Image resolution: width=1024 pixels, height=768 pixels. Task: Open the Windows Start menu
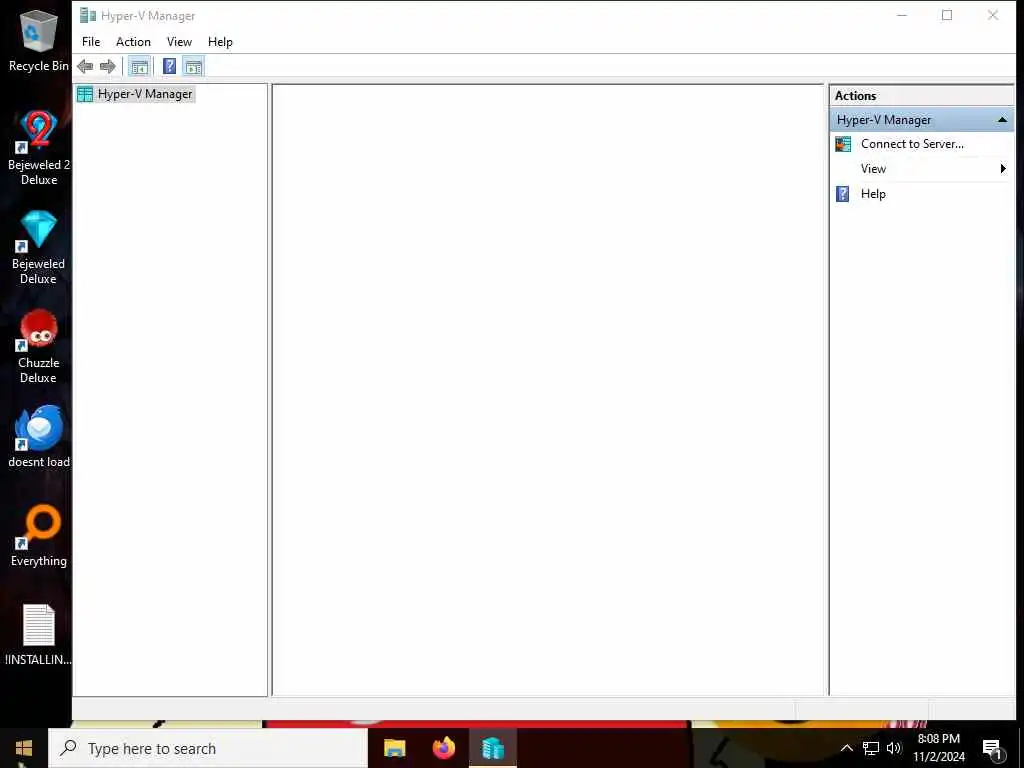24,748
